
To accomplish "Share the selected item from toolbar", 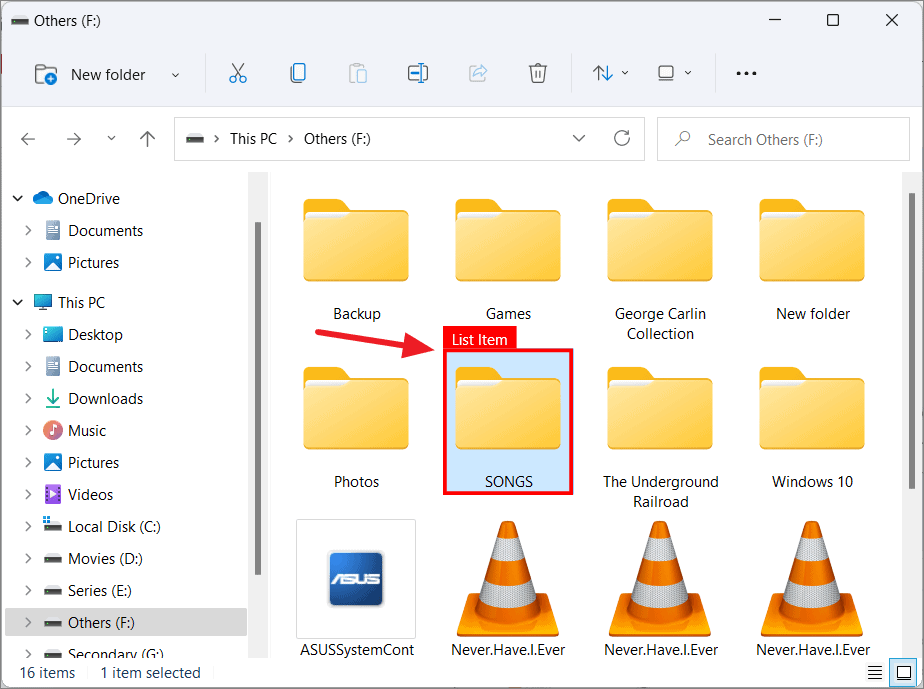I will 478,72.
